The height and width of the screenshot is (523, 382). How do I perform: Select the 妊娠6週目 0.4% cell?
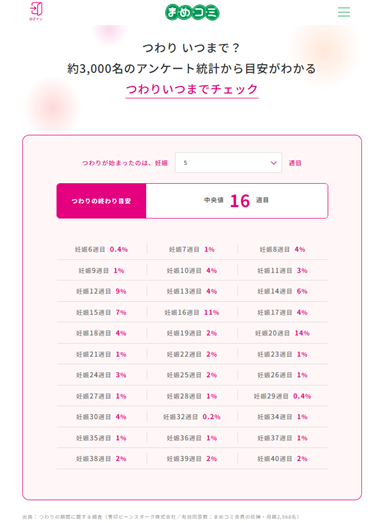(x=101, y=249)
